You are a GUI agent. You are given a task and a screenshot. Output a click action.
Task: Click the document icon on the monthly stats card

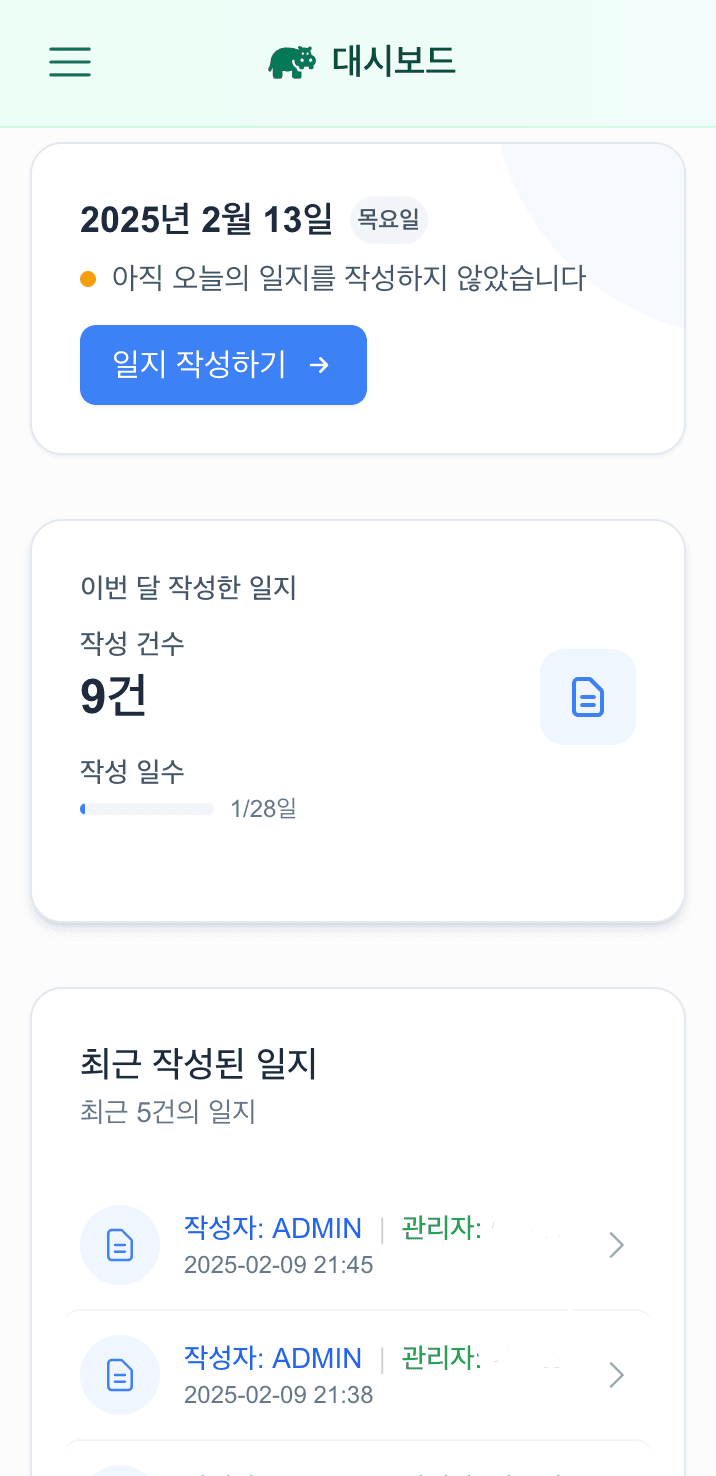coord(588,697)
